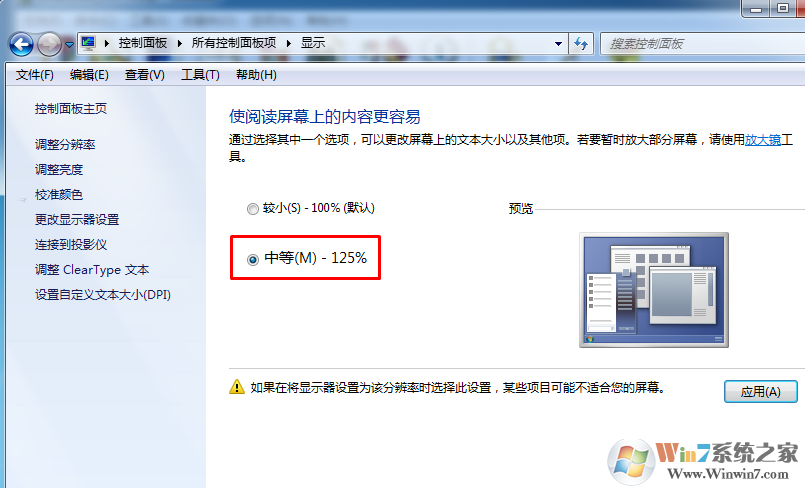
Task: Expand the arrow after 所有控制面板项 breadcrumb
Action: 289,44
